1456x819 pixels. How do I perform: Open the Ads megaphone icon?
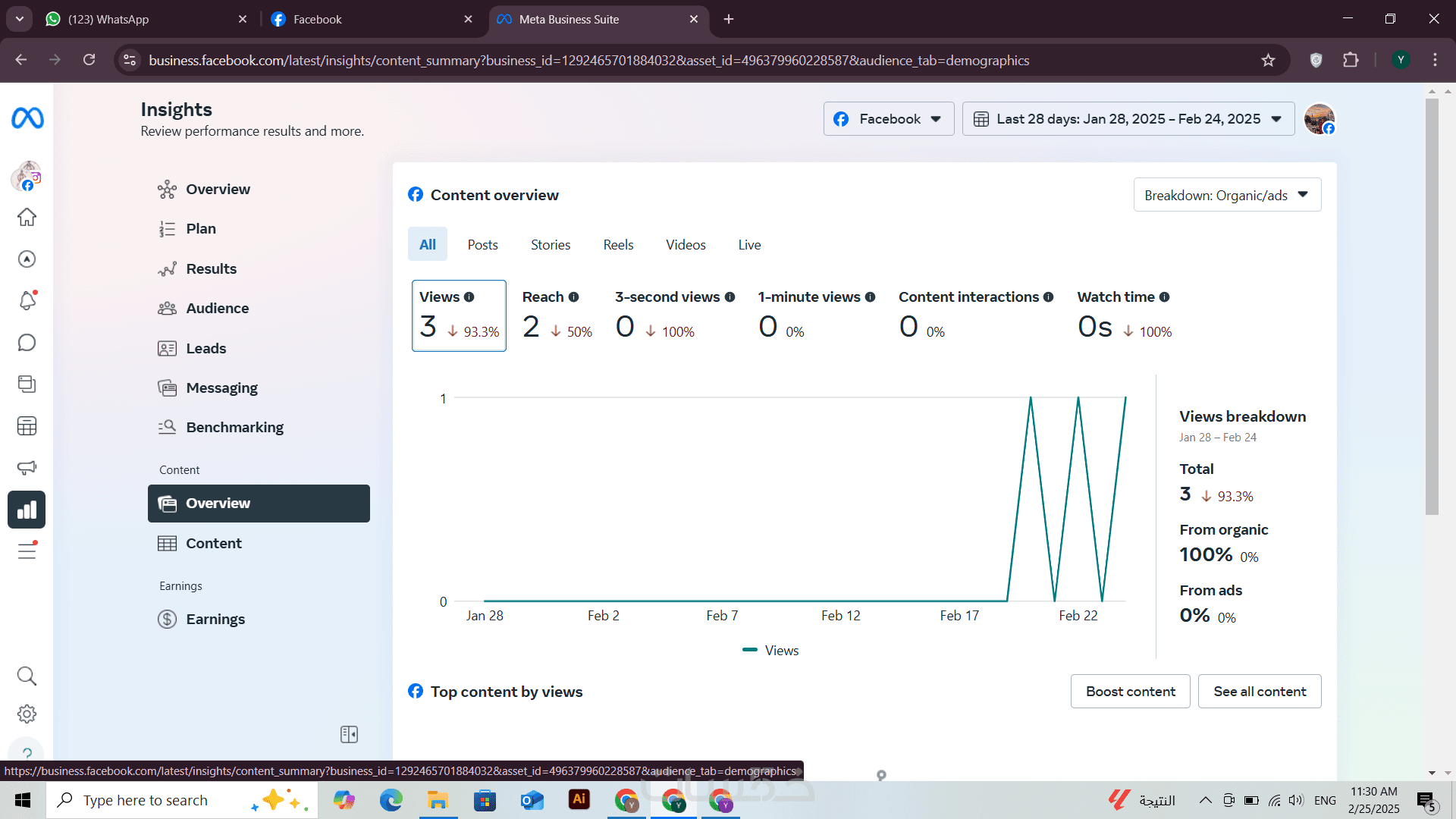[x=27, y=467]
